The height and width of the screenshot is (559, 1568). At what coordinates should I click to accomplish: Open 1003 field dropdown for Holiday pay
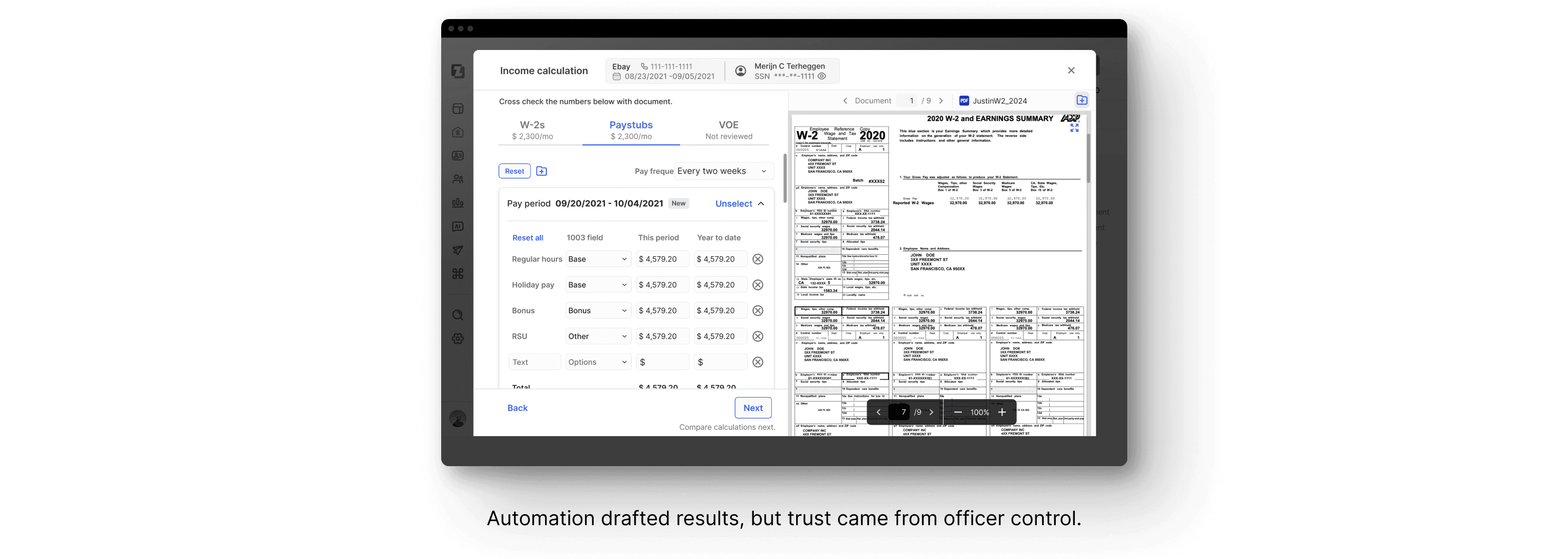pos(598,285)
